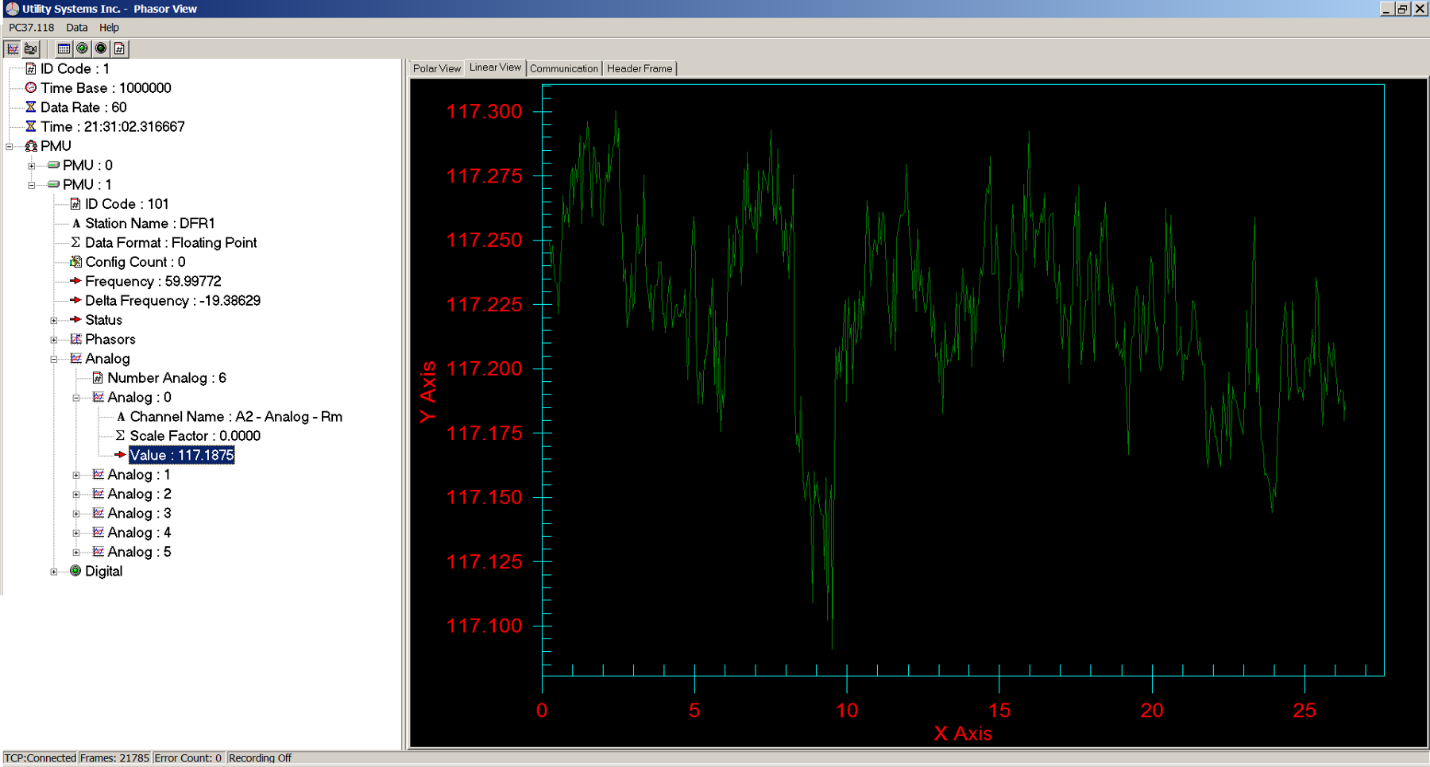Screen dimensions: 1430x767
Task: Click the red arrow icon beside Frequency : 59.99772
Action: click(76, 281)
